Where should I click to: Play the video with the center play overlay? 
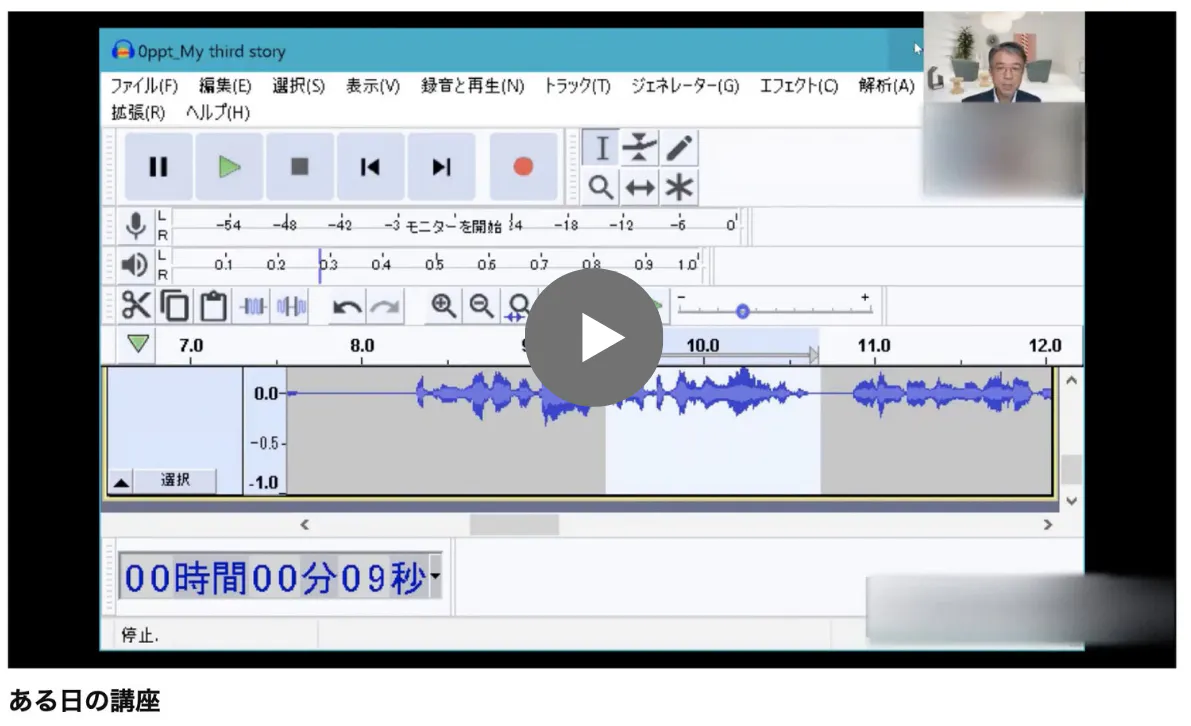[594, 338]
